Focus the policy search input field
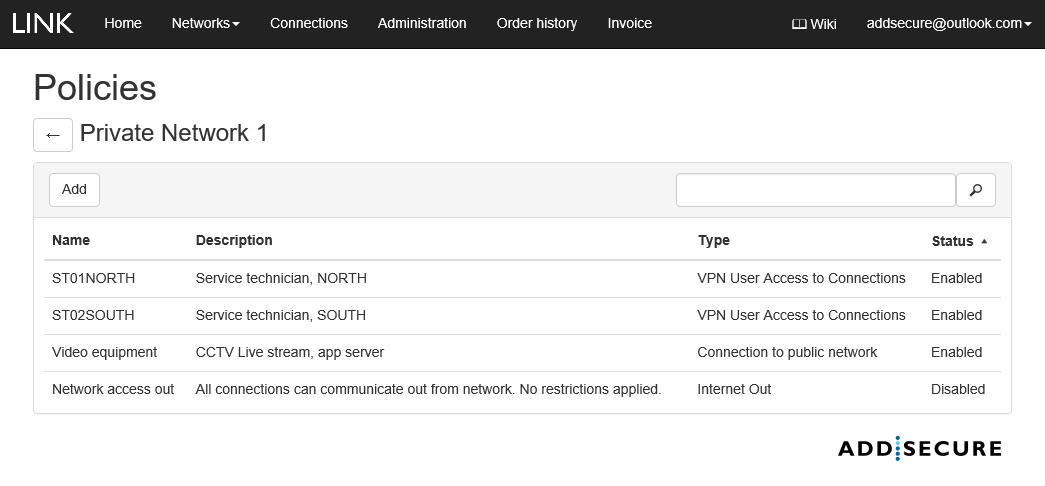Image resolution: width=1045 pixels, height=486 pixels. pyautogui.click(x=815, y=190)
